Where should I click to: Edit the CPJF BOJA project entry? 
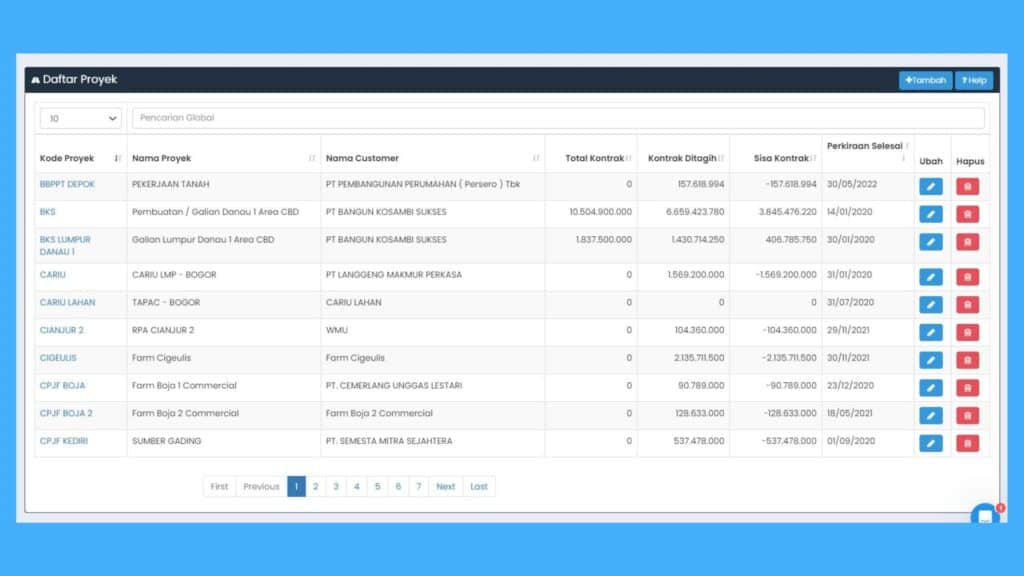click(930, 387)
